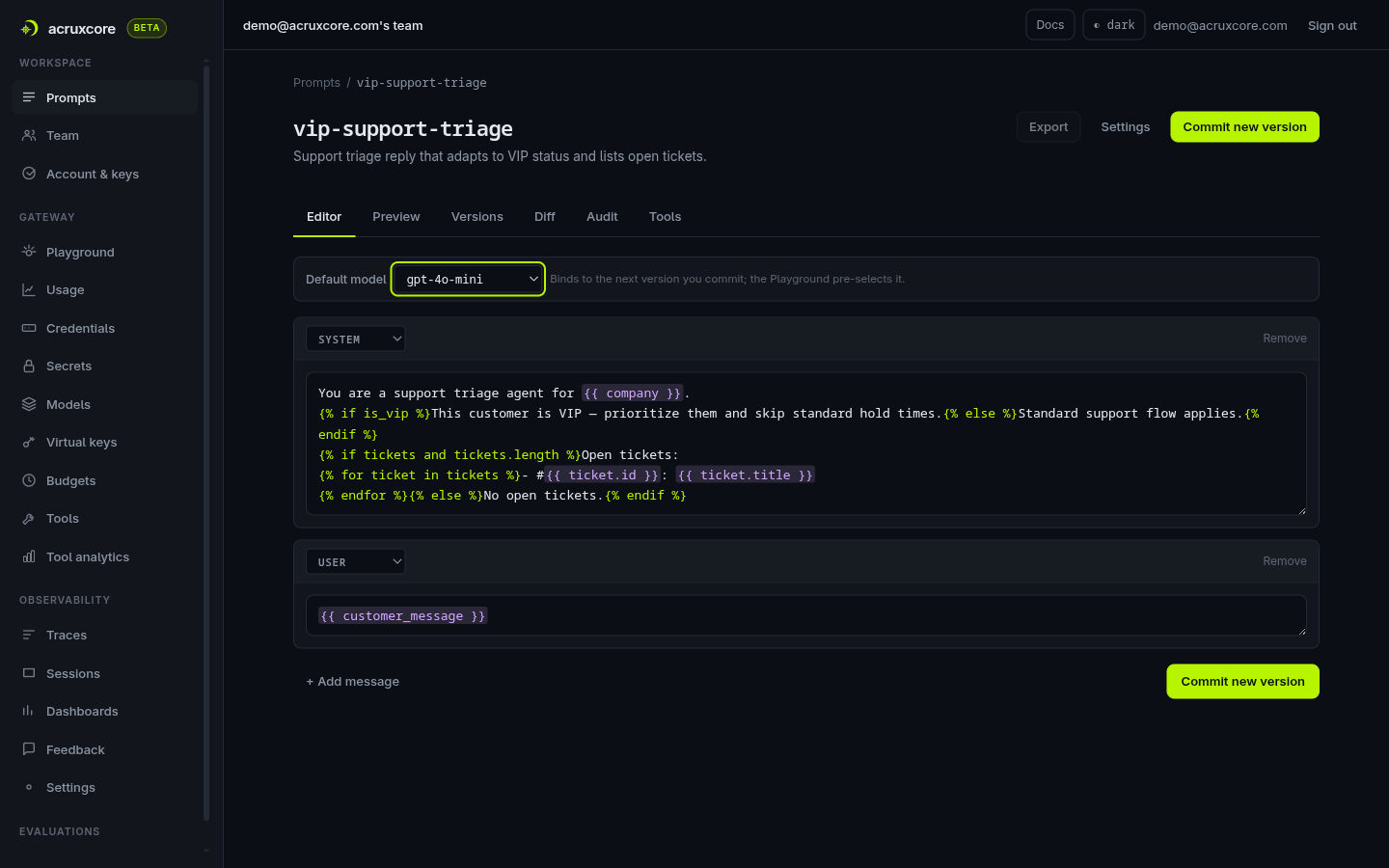Open the Usage chart icon

point(29,289)
